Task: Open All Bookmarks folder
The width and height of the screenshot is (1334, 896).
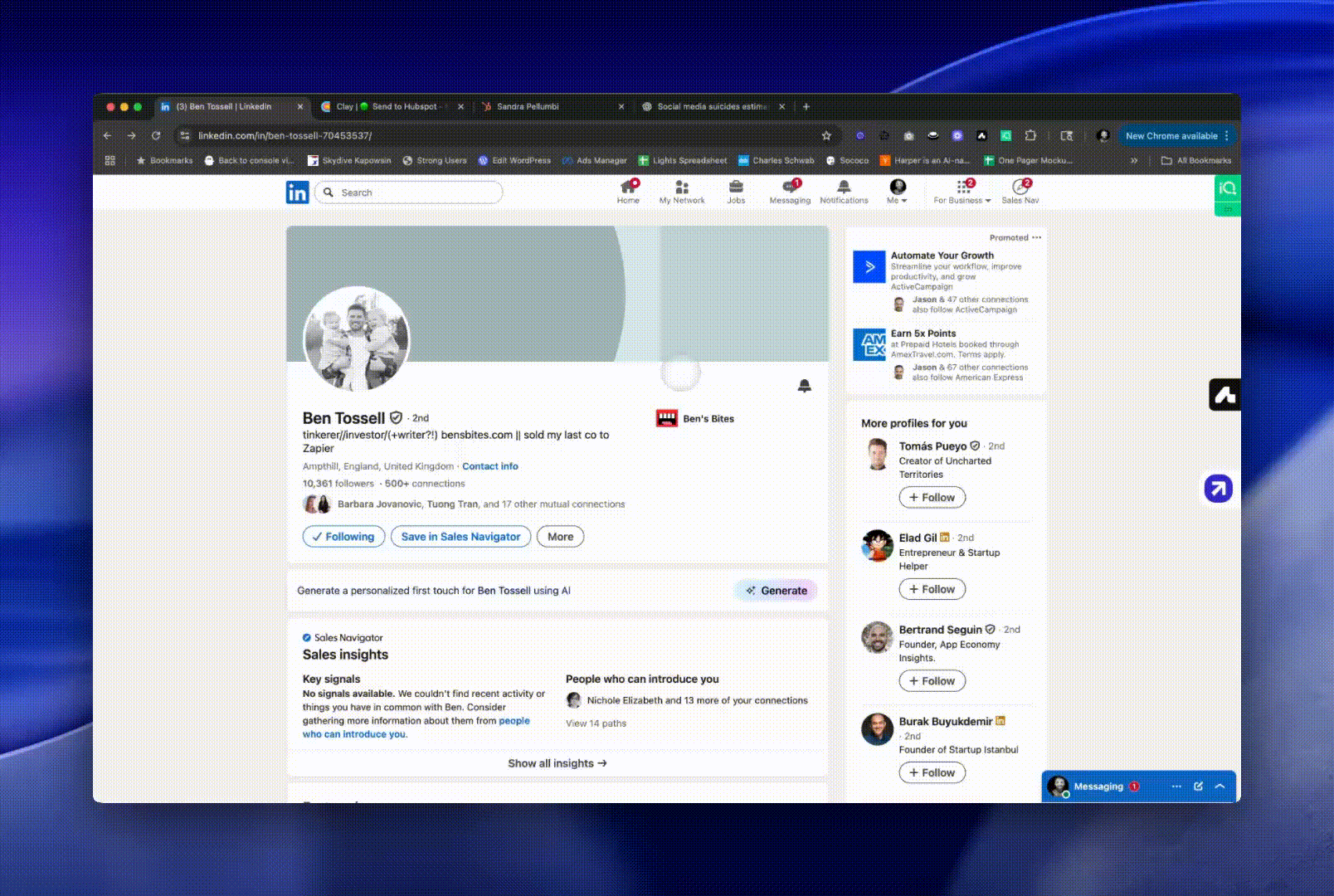Action: 1196,161
